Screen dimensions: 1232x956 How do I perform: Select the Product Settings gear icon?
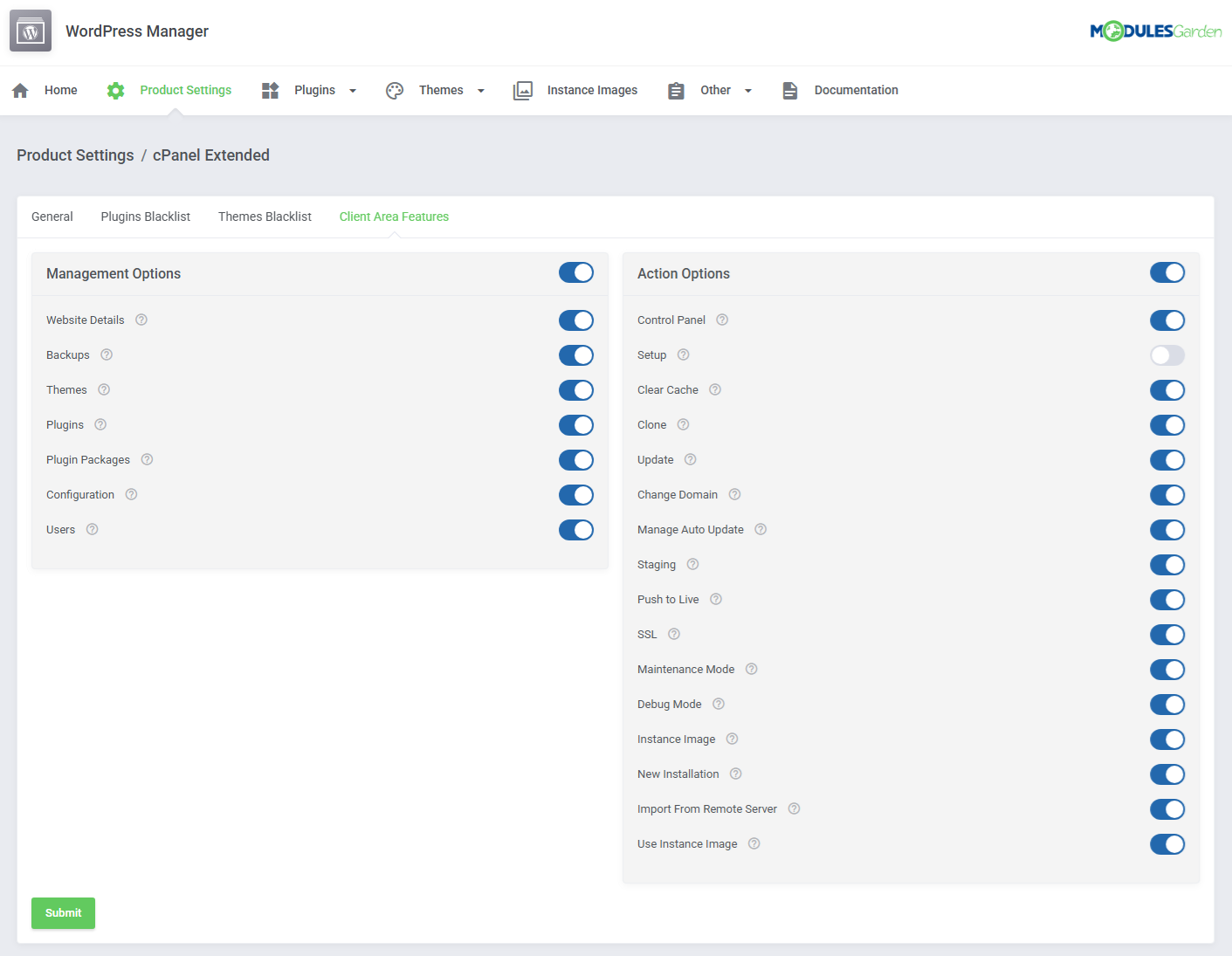[115, 90]
